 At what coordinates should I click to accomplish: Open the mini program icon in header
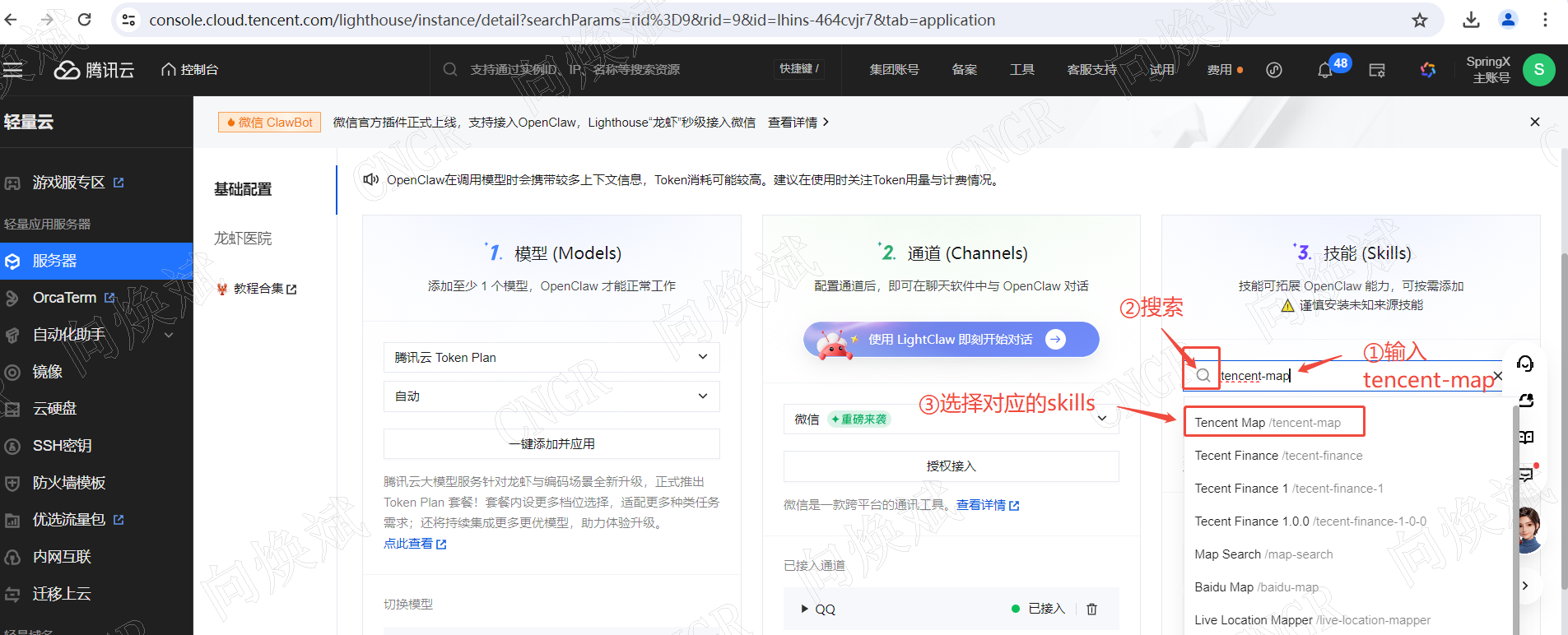pyautogui.click(x=1274, y=70)
